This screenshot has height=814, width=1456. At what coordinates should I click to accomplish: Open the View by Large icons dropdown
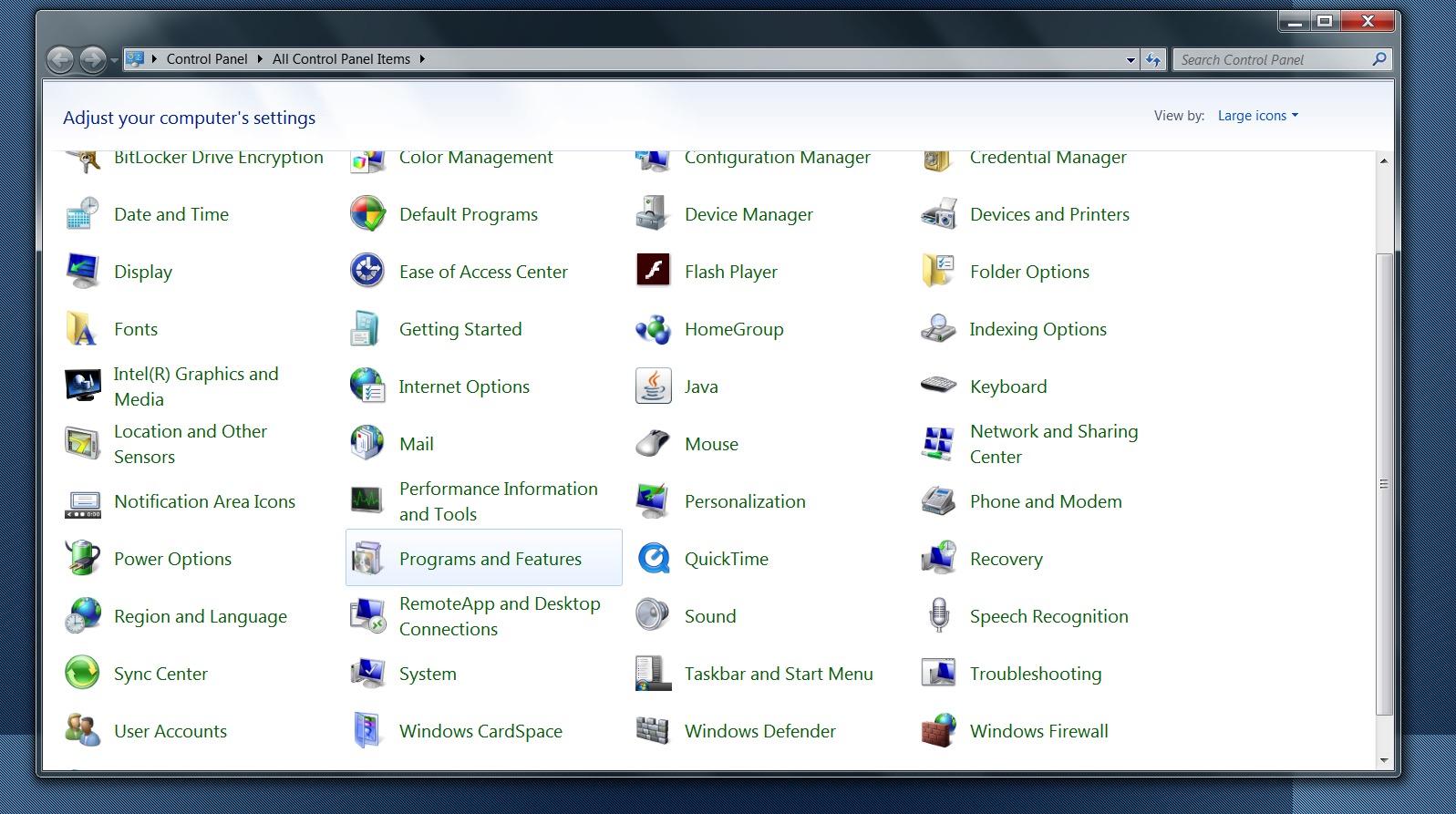click(x=1258, y=116)
